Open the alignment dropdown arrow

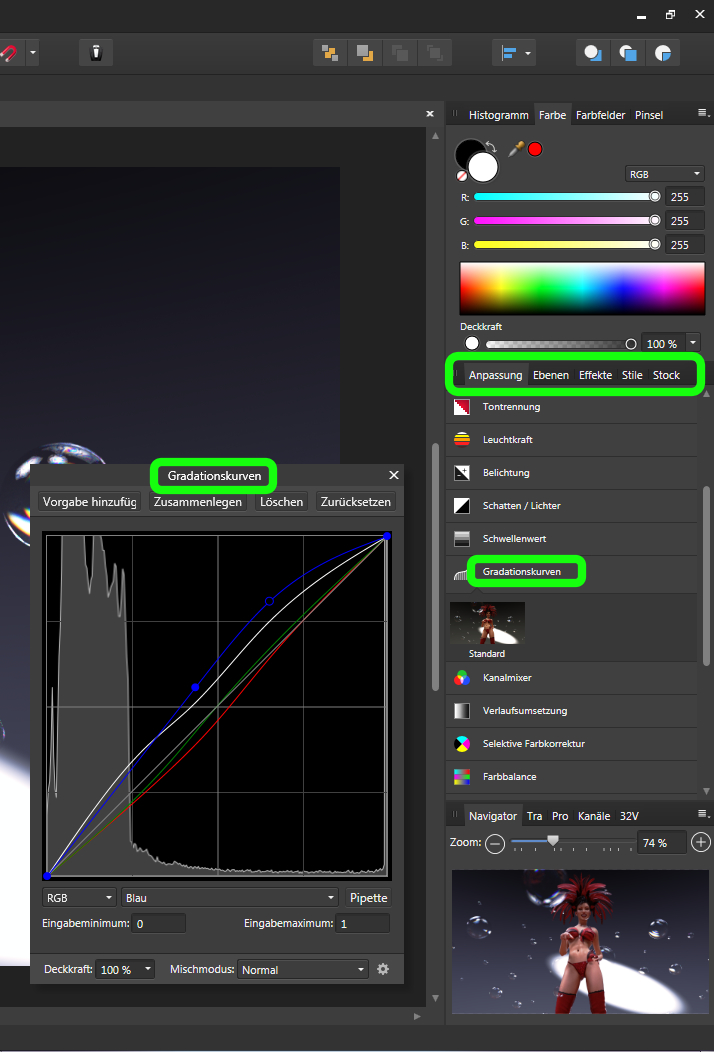[x=529, y=52]
